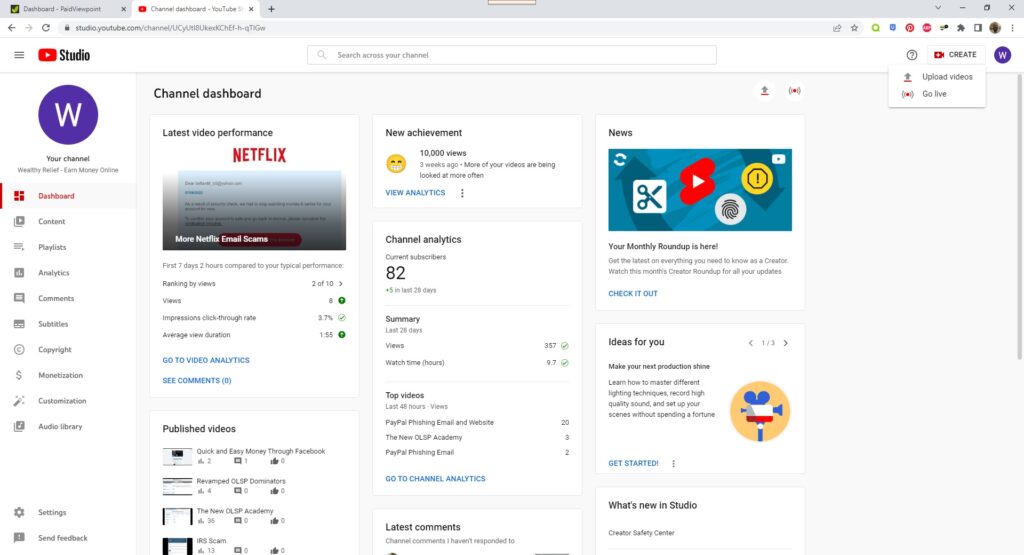Screen dimensions: 1024x555
Task: Go to next idea in Ideas for you
Action: (x=786, y=343)
